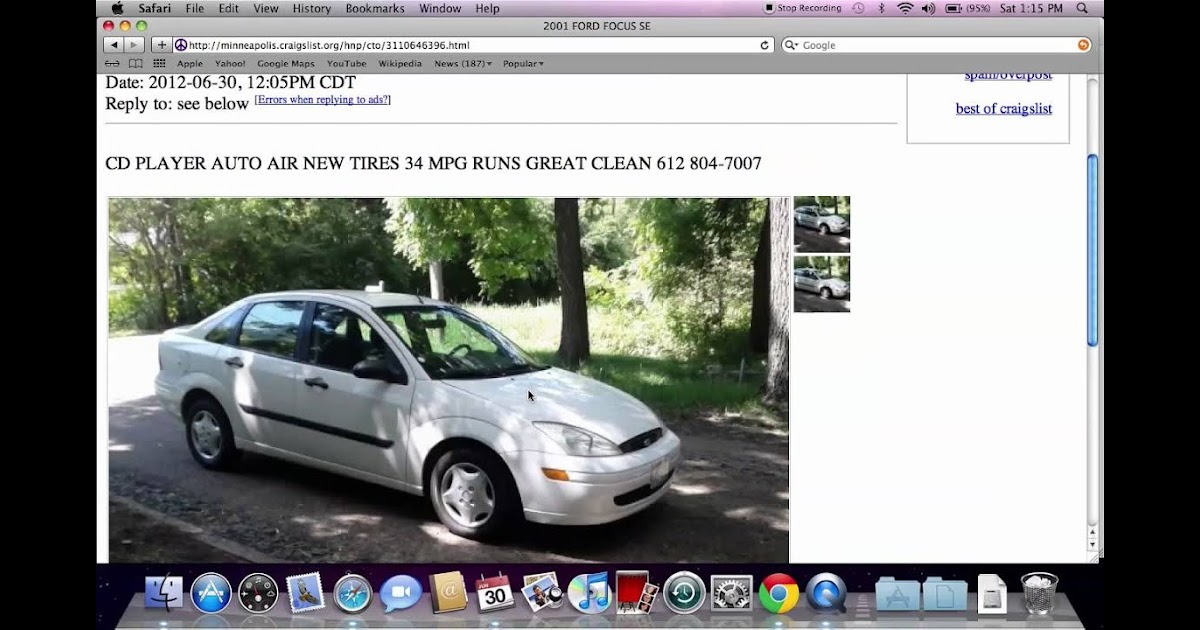The image size is (1200, 630).
Task: Click the Wi-Fi status icon
Action: click(x=905, y=8)
